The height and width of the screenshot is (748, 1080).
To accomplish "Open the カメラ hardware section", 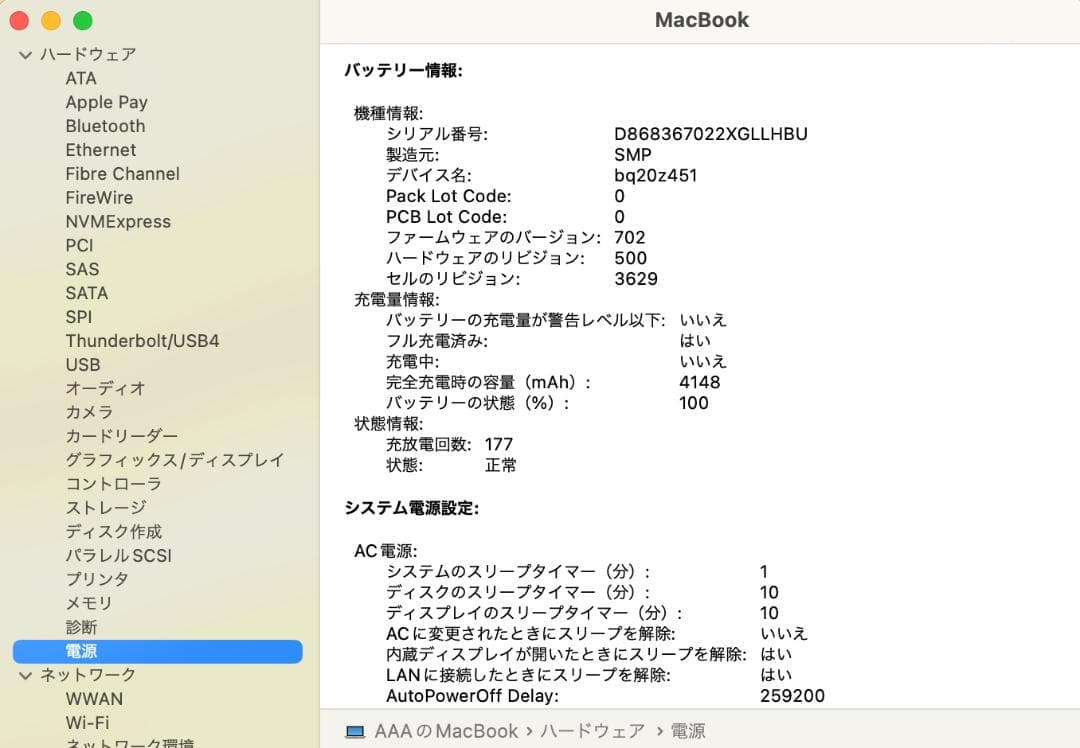I will coord(88,412).
